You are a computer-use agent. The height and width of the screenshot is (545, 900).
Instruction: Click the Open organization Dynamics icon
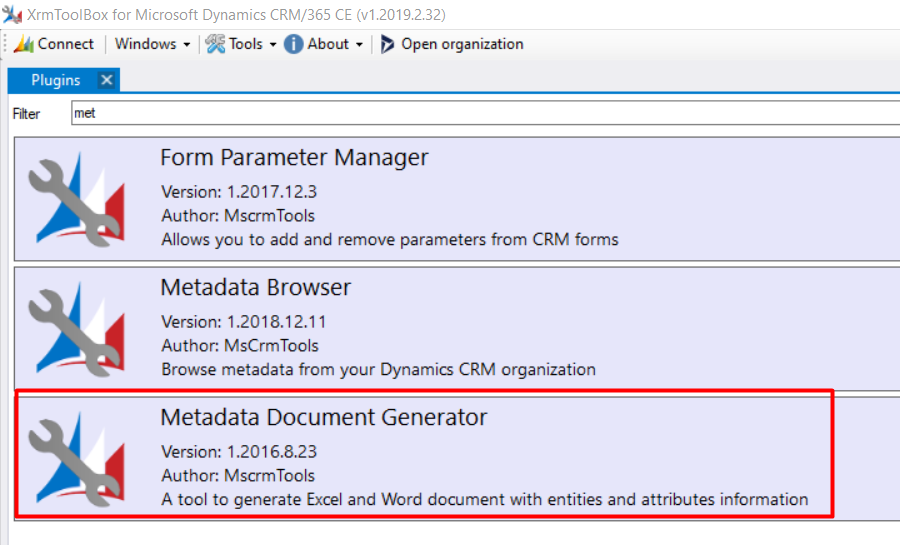pos(388,44)
